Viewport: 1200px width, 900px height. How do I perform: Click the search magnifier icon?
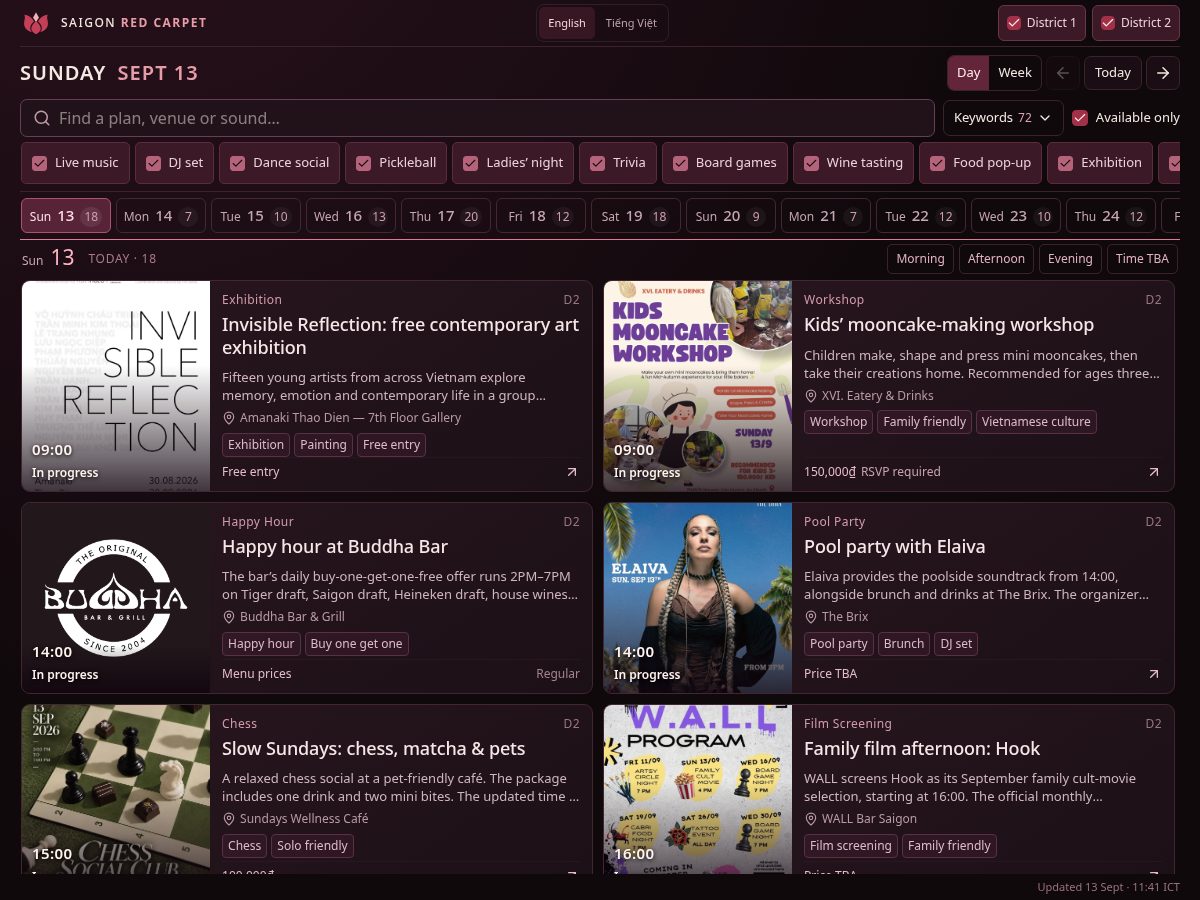click(x=42, y=118)
